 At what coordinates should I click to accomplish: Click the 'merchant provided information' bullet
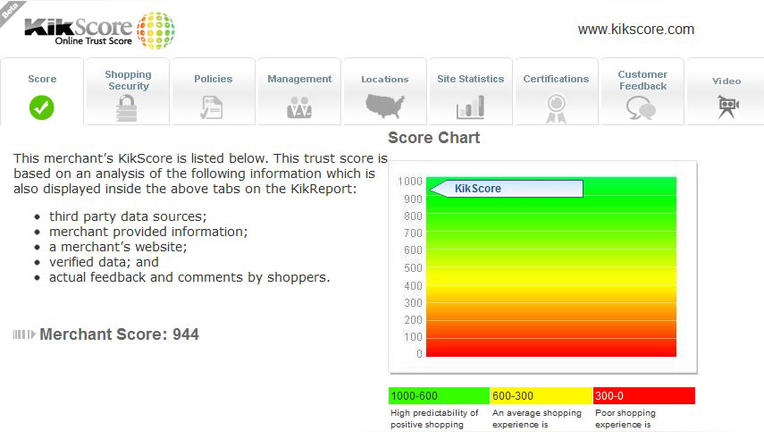click(x=148, y=231)
